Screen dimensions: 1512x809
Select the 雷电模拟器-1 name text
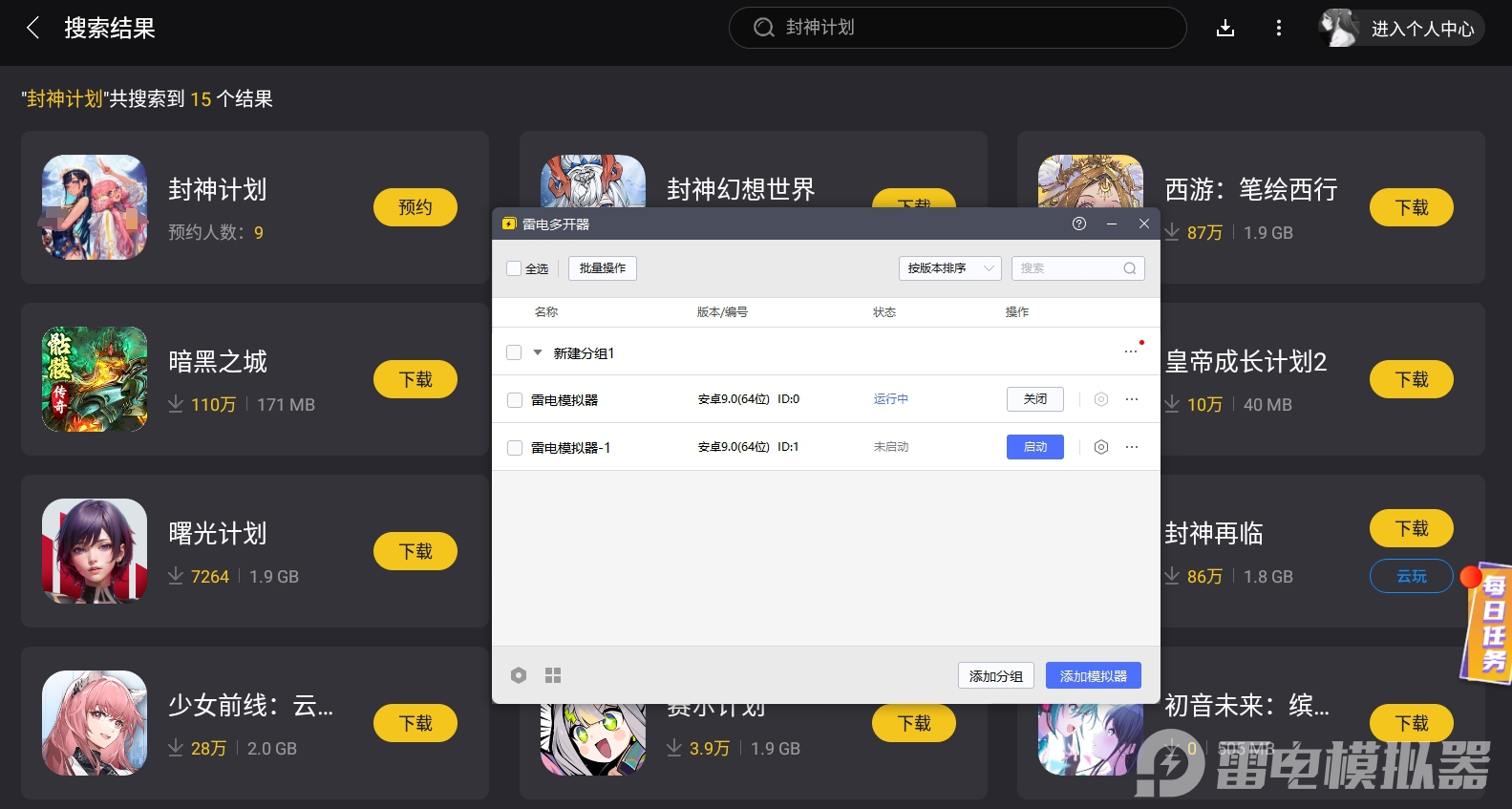(571, 448)
